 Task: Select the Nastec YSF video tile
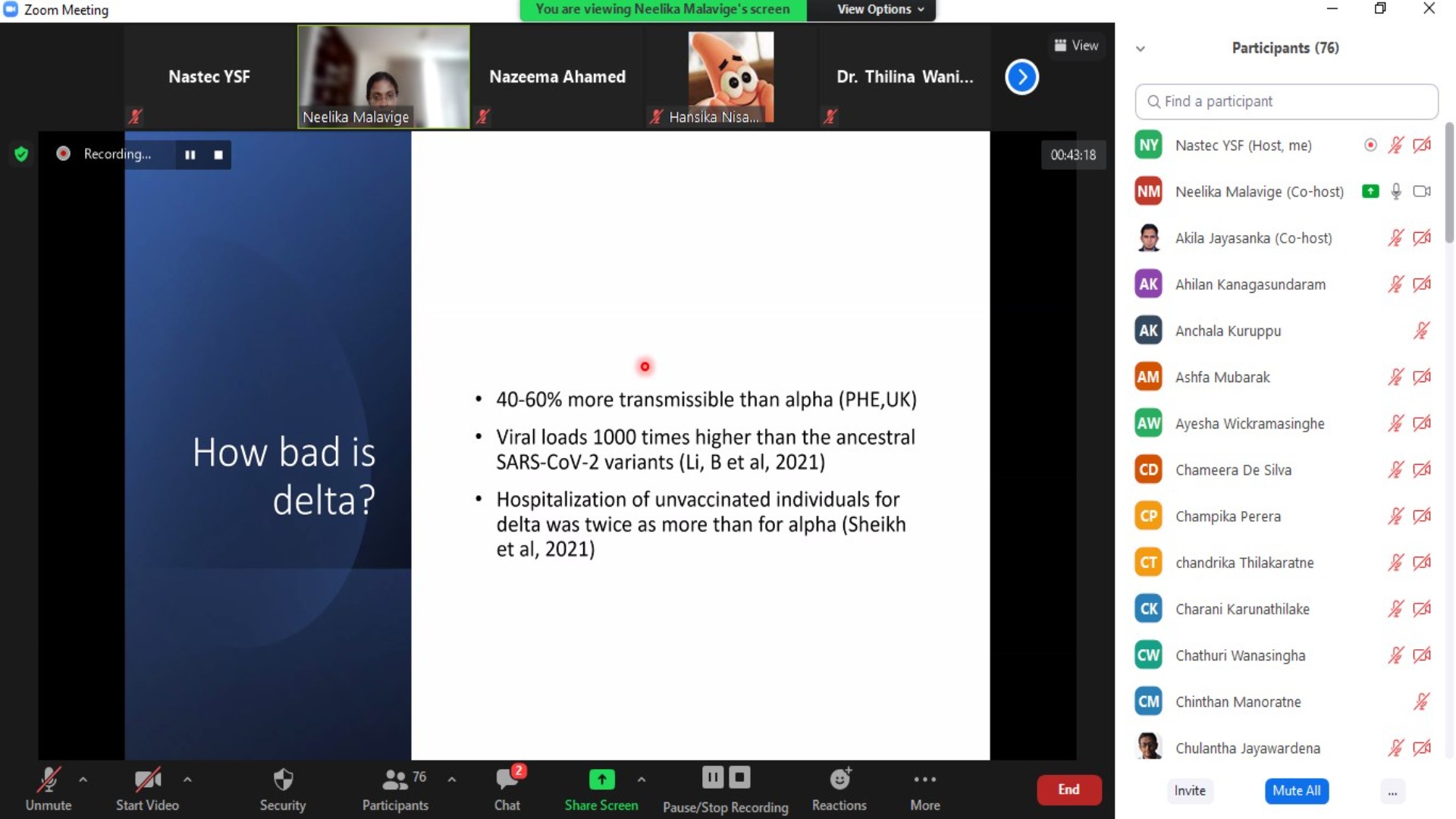tap(210, 77)
